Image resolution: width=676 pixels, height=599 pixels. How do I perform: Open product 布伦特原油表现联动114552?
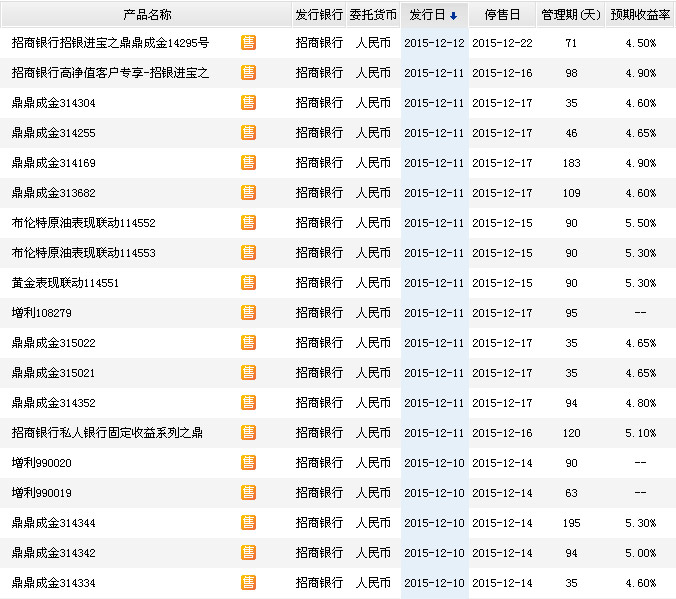pyautogui.click(x=84, y=223)
